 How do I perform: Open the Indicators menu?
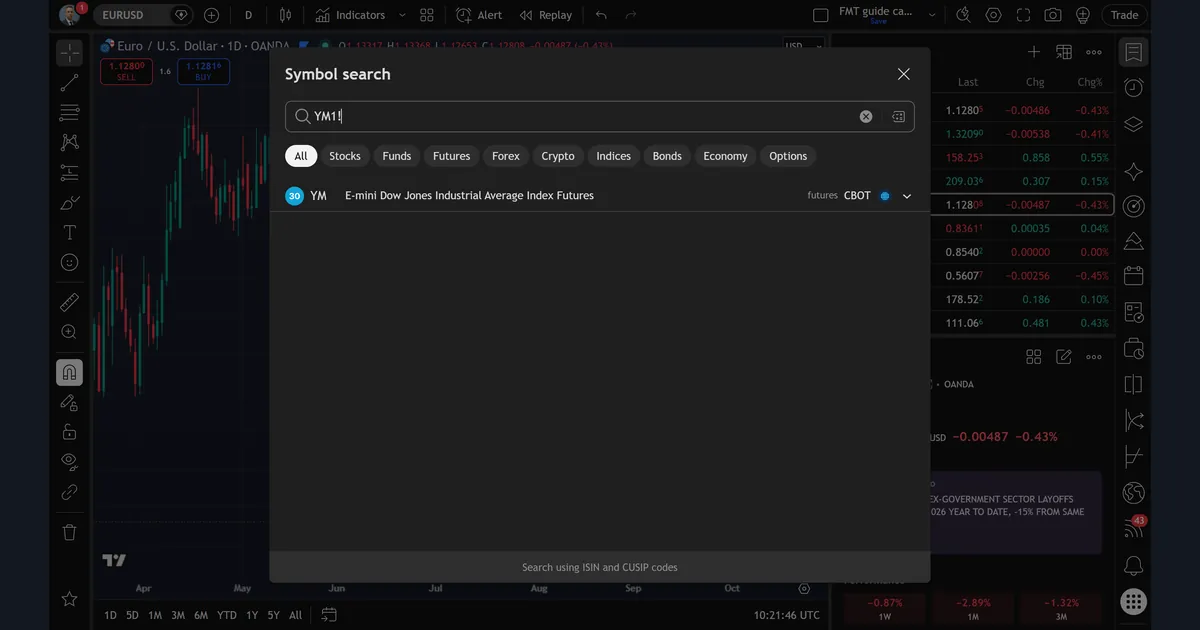click(350, 15)
